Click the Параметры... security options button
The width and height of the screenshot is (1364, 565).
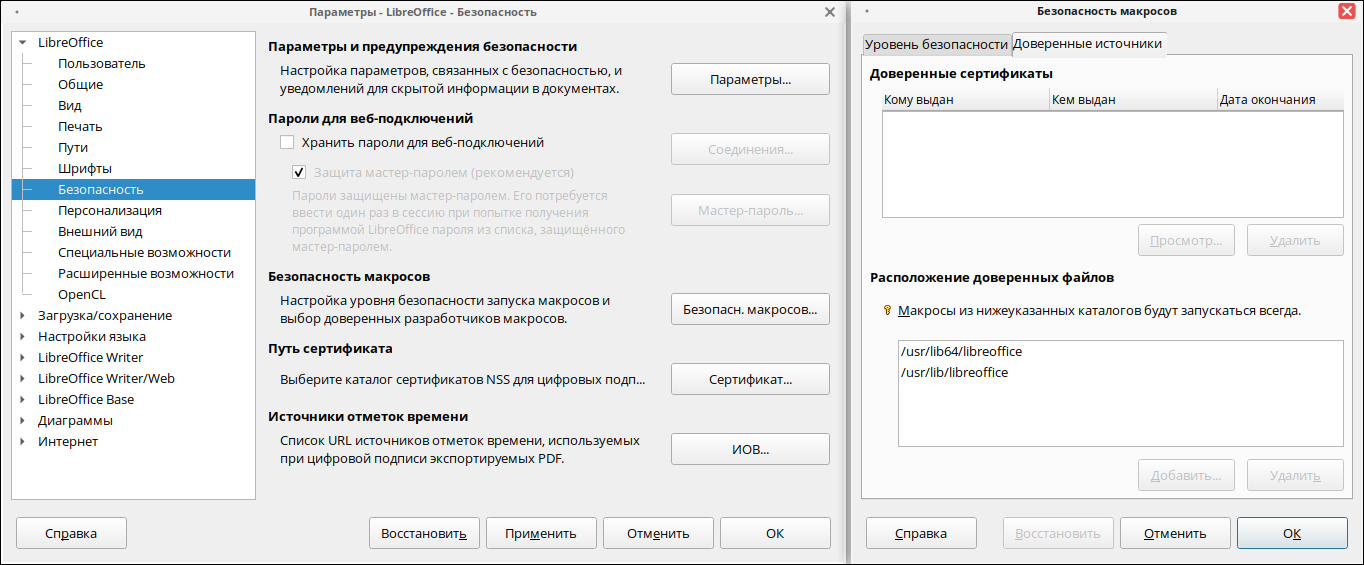click(x=750, y=79)
